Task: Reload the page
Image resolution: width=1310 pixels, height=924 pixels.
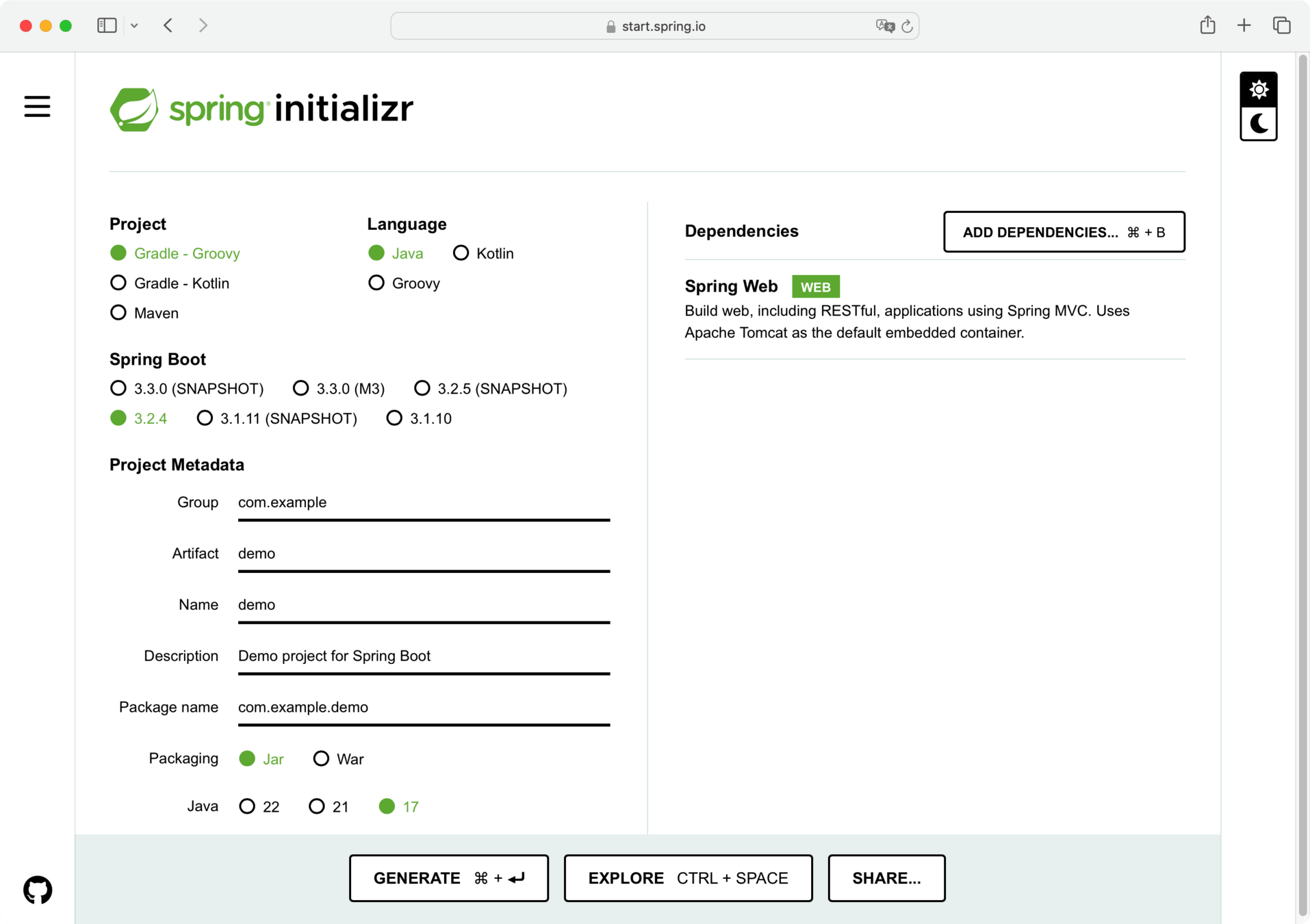Action: click(907, 26)
